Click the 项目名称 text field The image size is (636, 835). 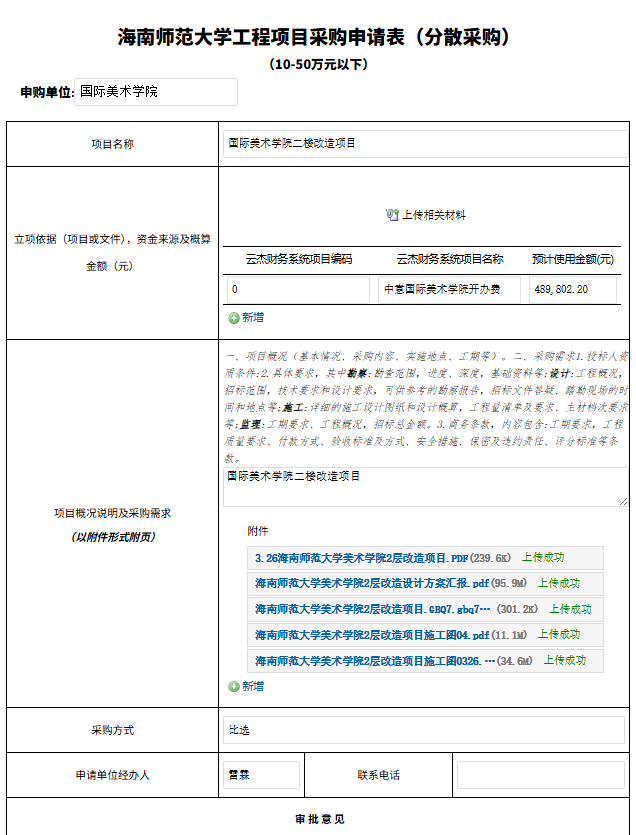[x=425, y=144]
